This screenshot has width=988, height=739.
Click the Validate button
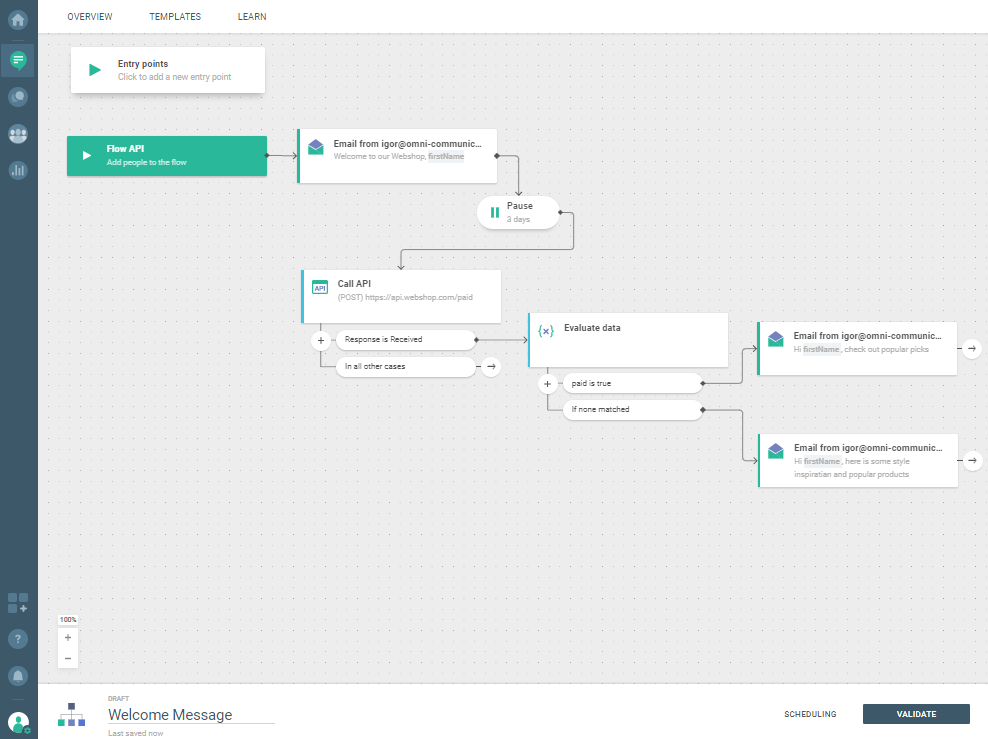click(x=916, y=714)
